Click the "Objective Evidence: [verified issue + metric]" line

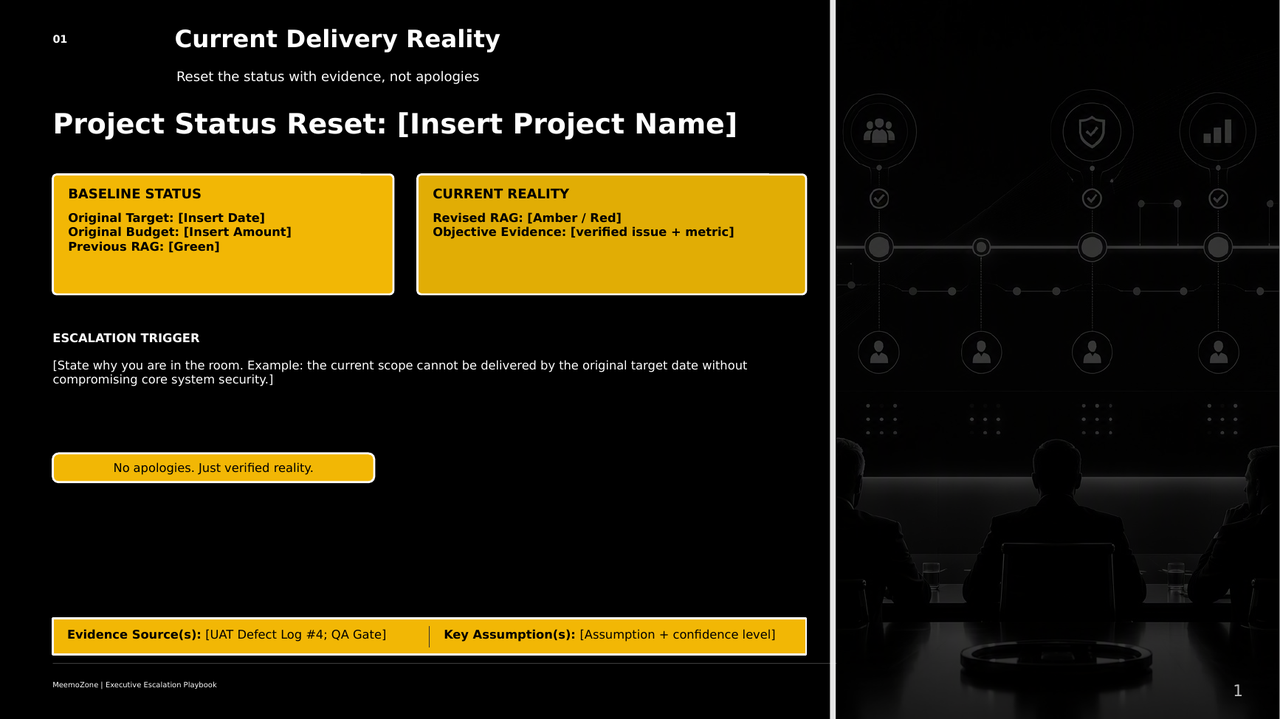(x=583, y=232)
